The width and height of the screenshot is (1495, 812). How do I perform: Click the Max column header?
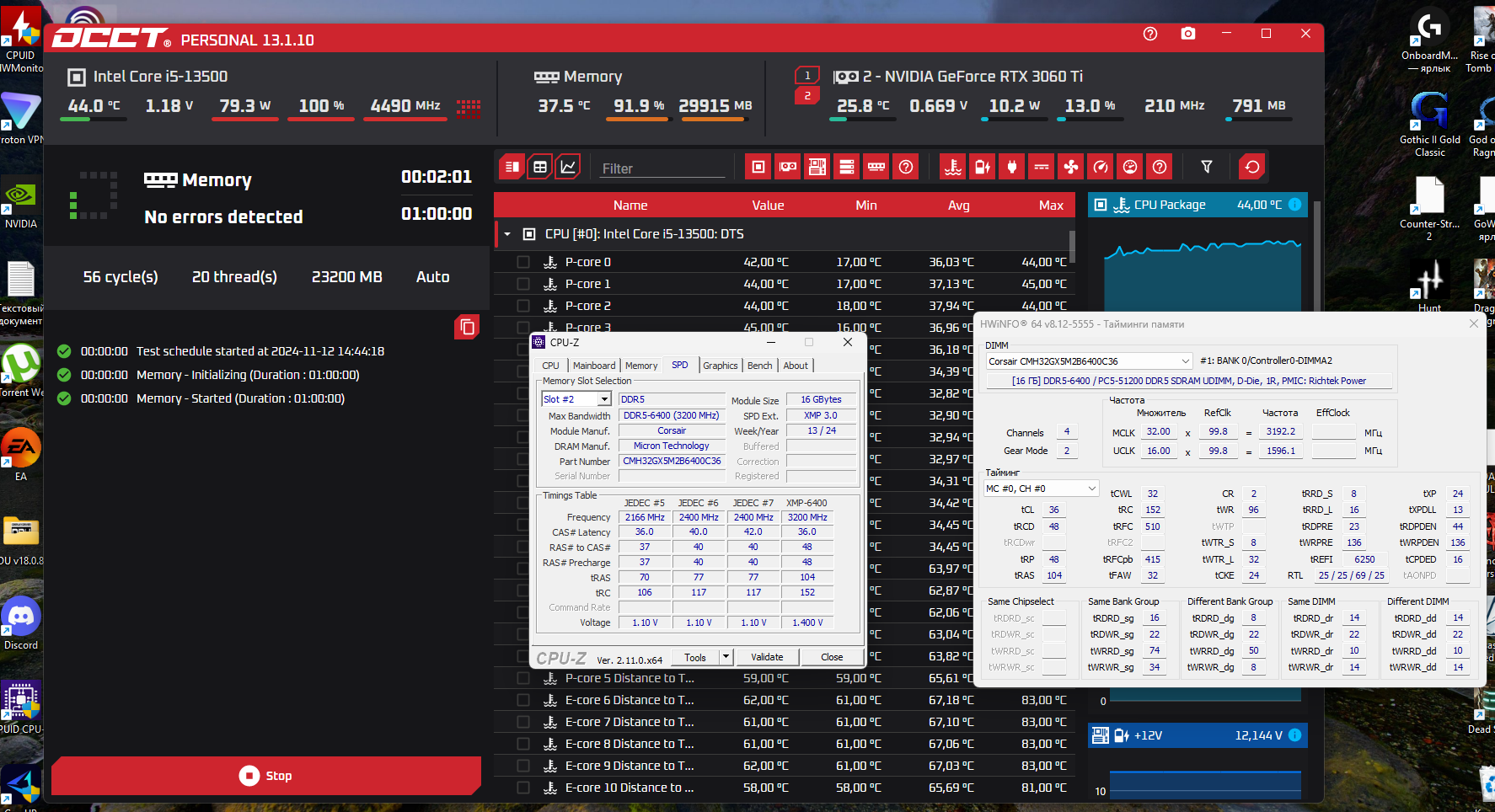click(1051, 206)
